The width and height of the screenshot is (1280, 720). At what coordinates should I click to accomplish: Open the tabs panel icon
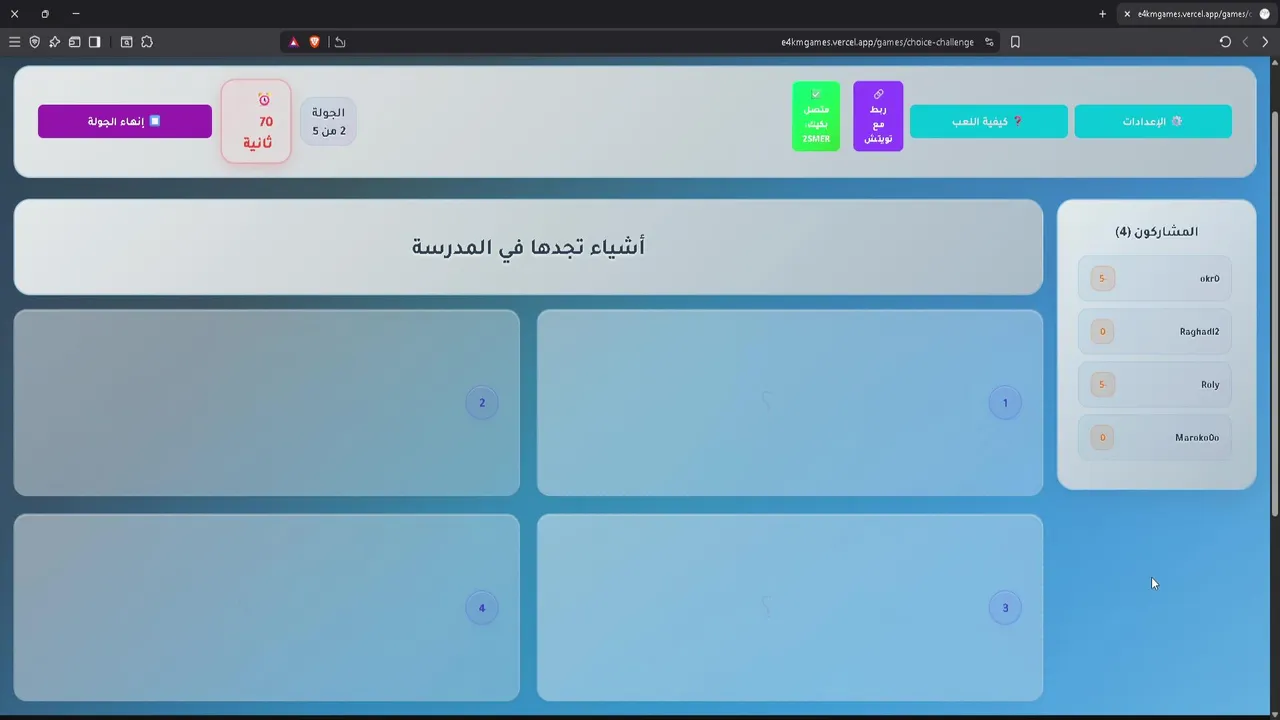[x=74, y=42]
